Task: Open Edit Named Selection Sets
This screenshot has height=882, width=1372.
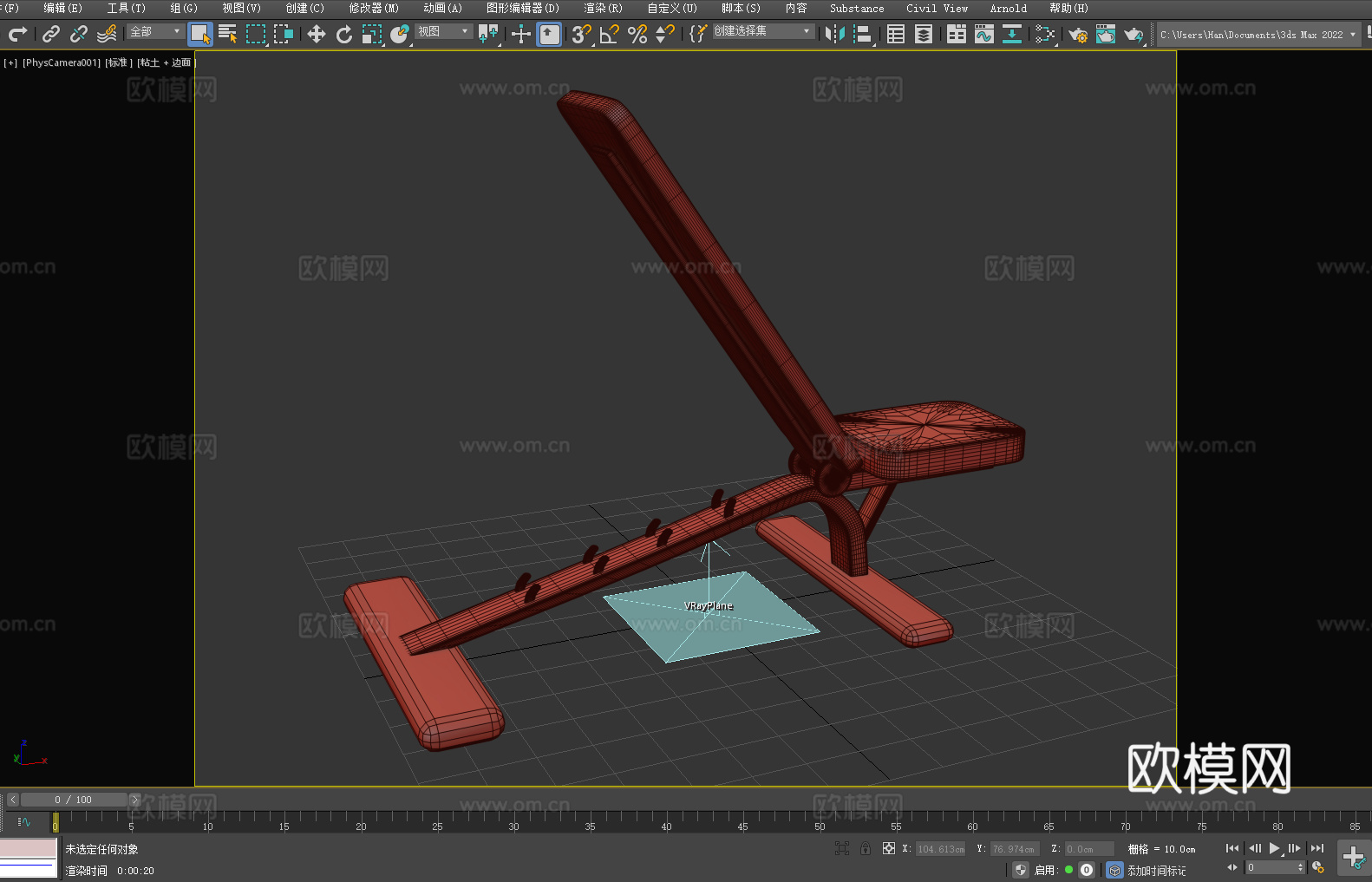Action: coord(698,34)
